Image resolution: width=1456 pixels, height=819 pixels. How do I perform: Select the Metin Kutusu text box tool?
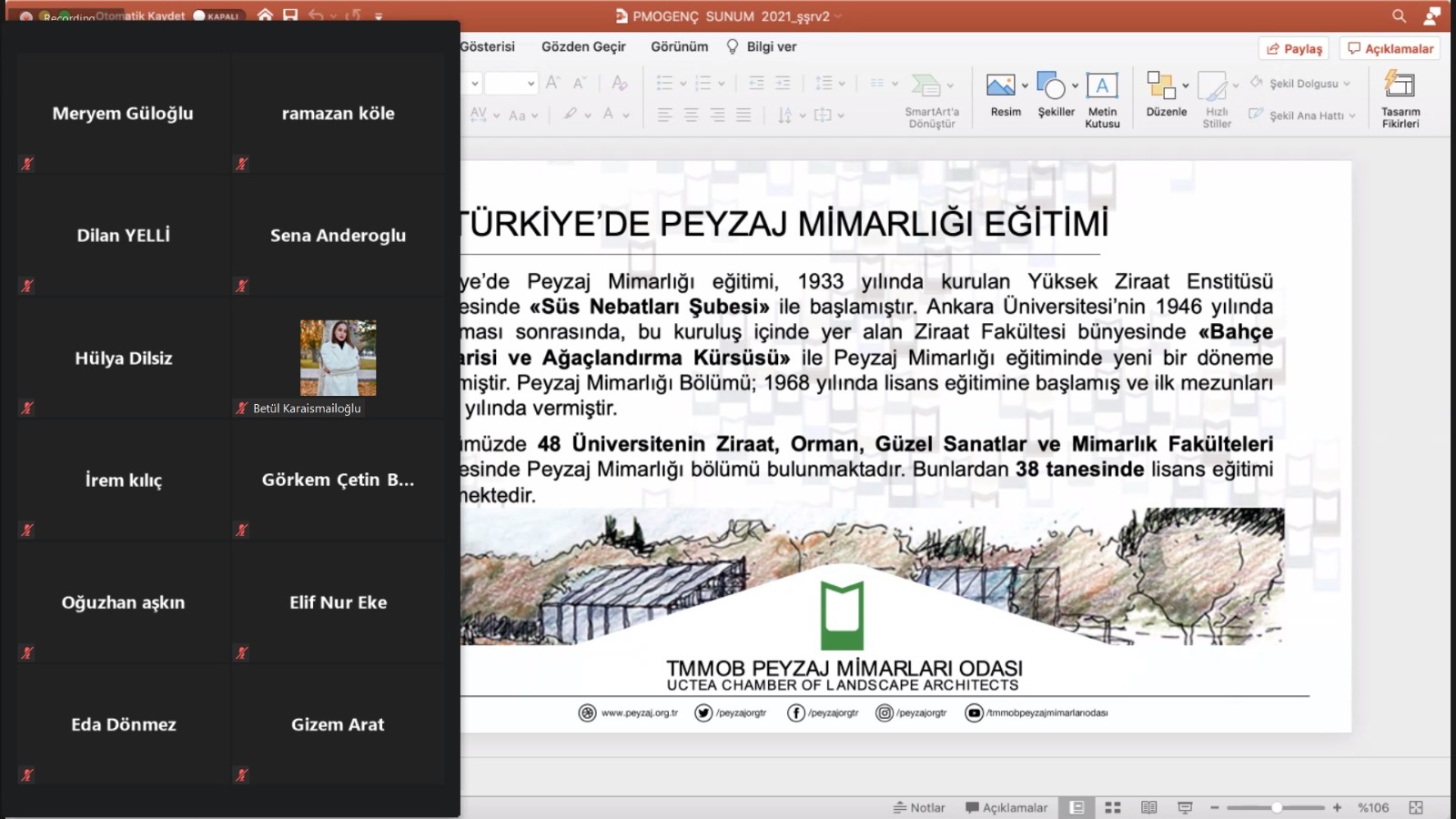(x=1102, y=86)
